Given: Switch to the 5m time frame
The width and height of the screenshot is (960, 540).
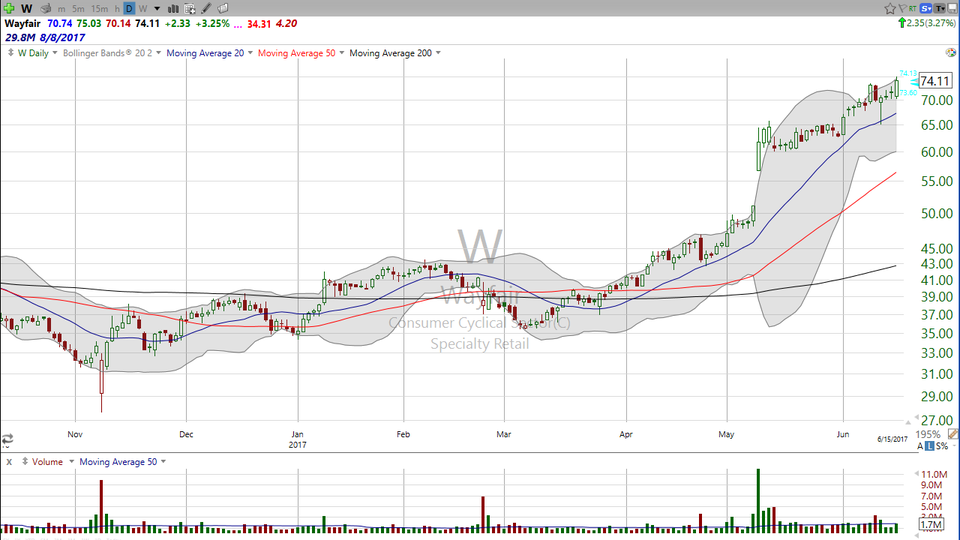Looking at the screenshot, I should point(78,9).
